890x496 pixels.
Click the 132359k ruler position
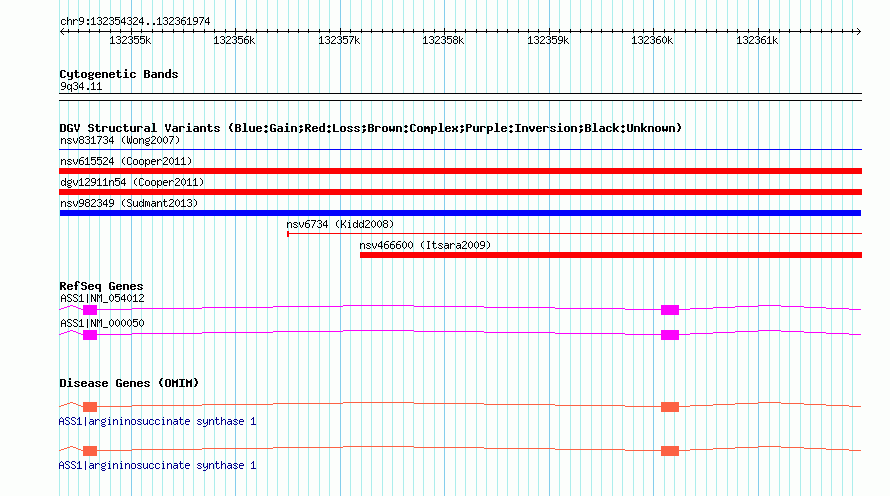click(x=548, y=41)
